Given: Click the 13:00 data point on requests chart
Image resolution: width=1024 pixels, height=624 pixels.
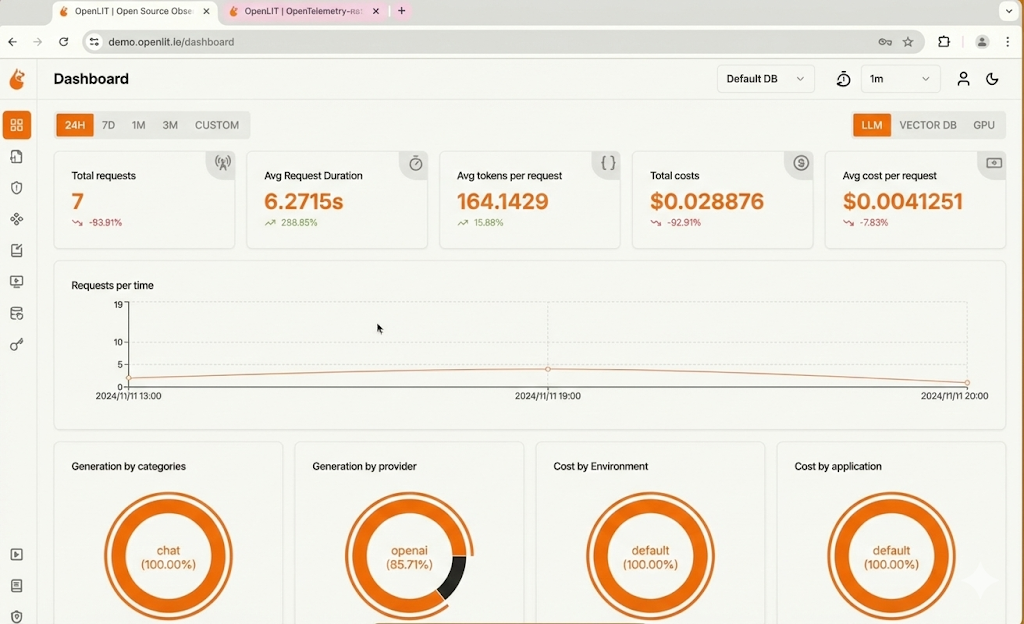Looking at the screenshot, I should point(129,378).
